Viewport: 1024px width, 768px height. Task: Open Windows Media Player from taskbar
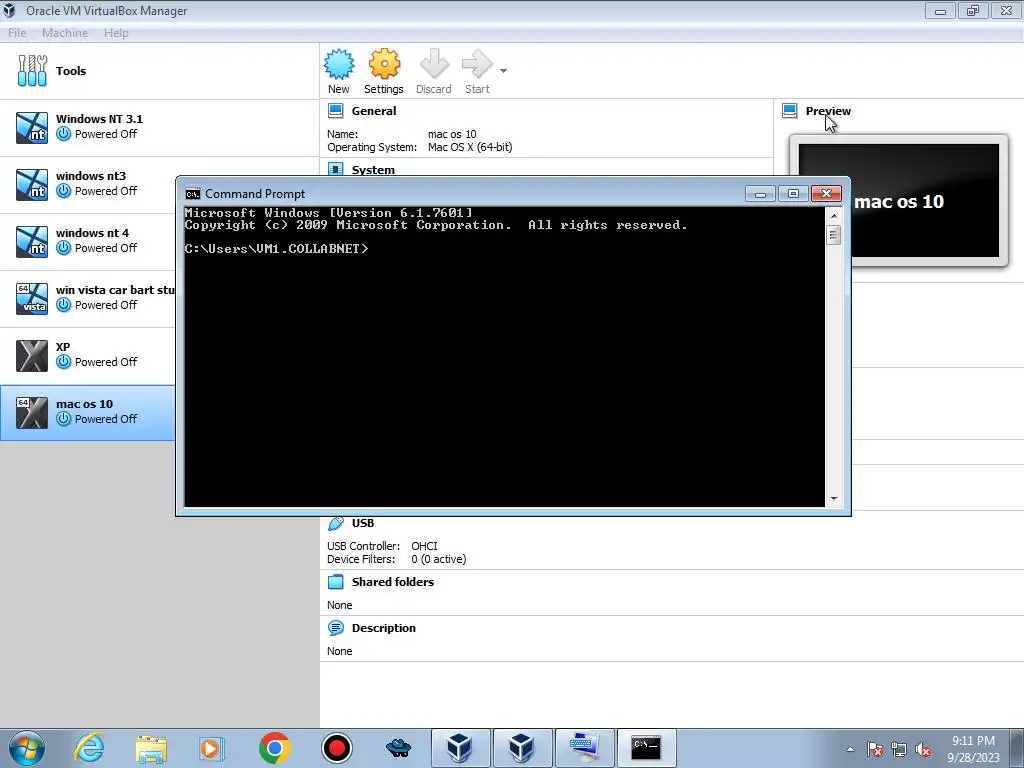click(212, 748)
